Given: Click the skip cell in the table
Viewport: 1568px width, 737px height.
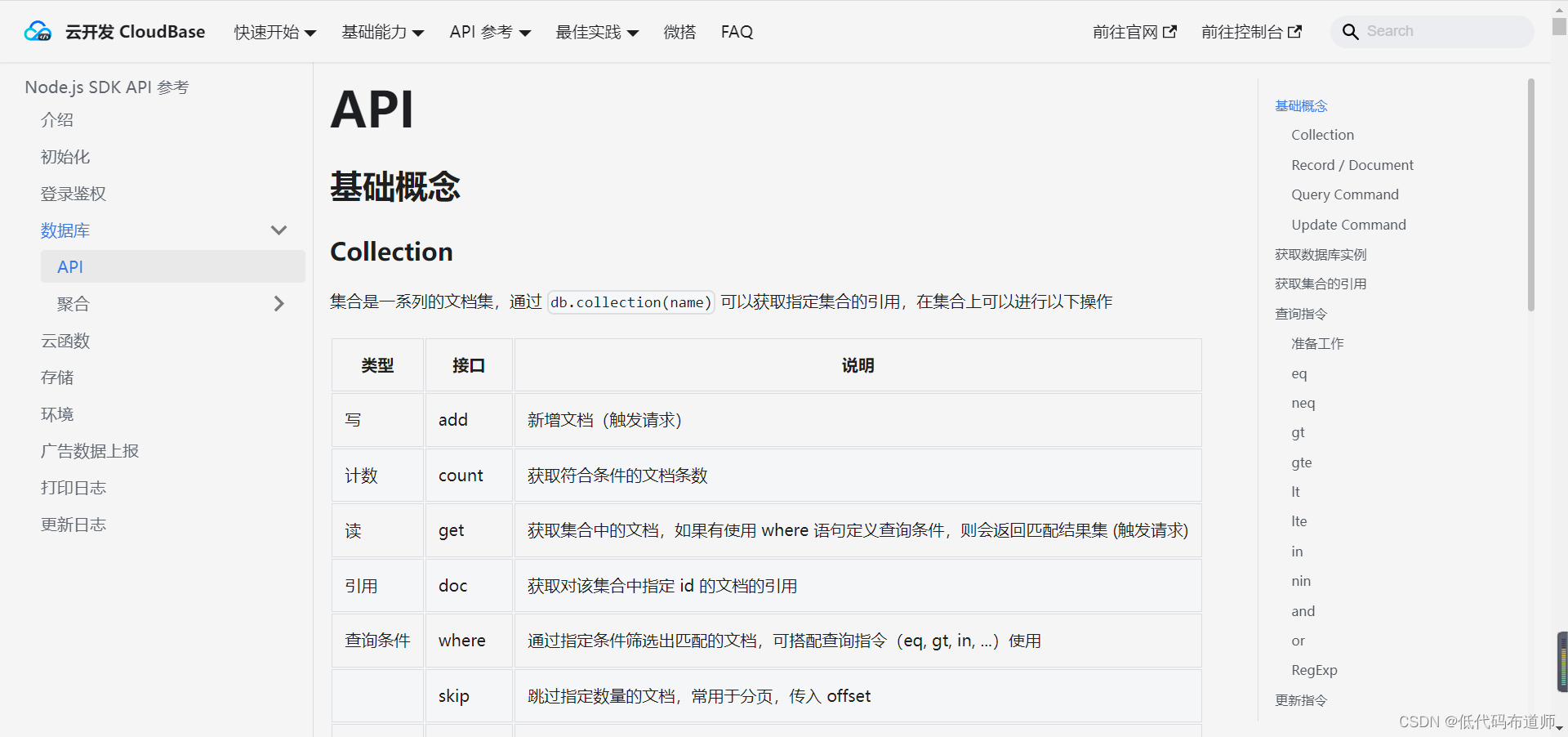Looking at the screenshot, I should [469, 696].
